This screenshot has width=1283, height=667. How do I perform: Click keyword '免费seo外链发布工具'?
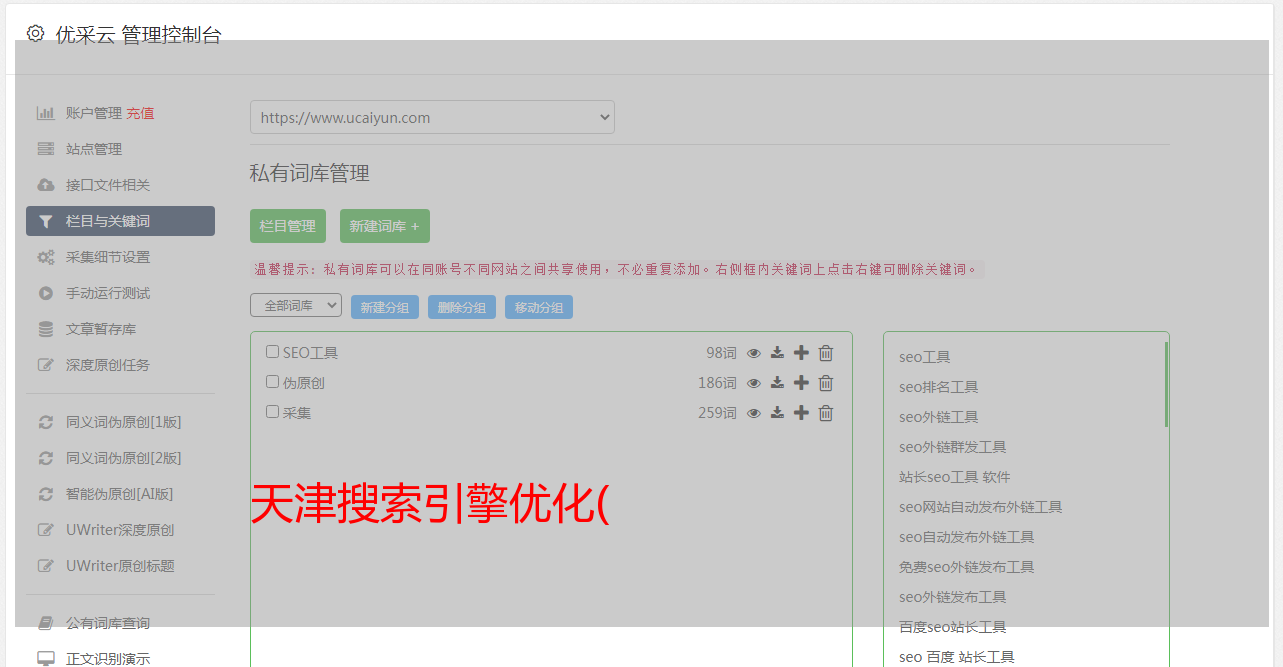966,567
